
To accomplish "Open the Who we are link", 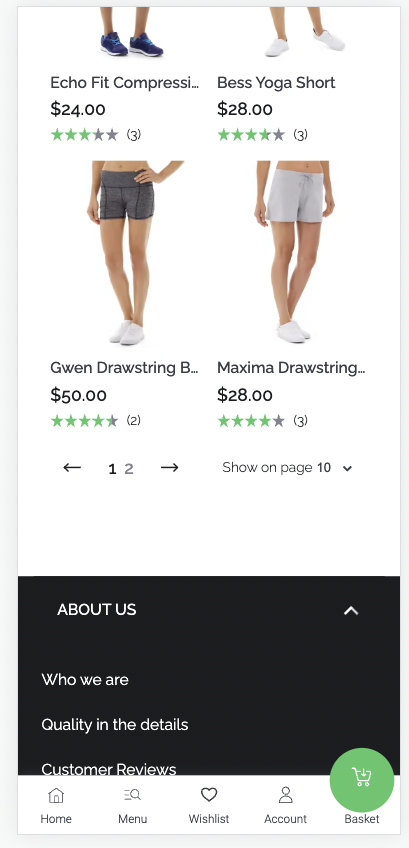I will [x=85, y=679].
